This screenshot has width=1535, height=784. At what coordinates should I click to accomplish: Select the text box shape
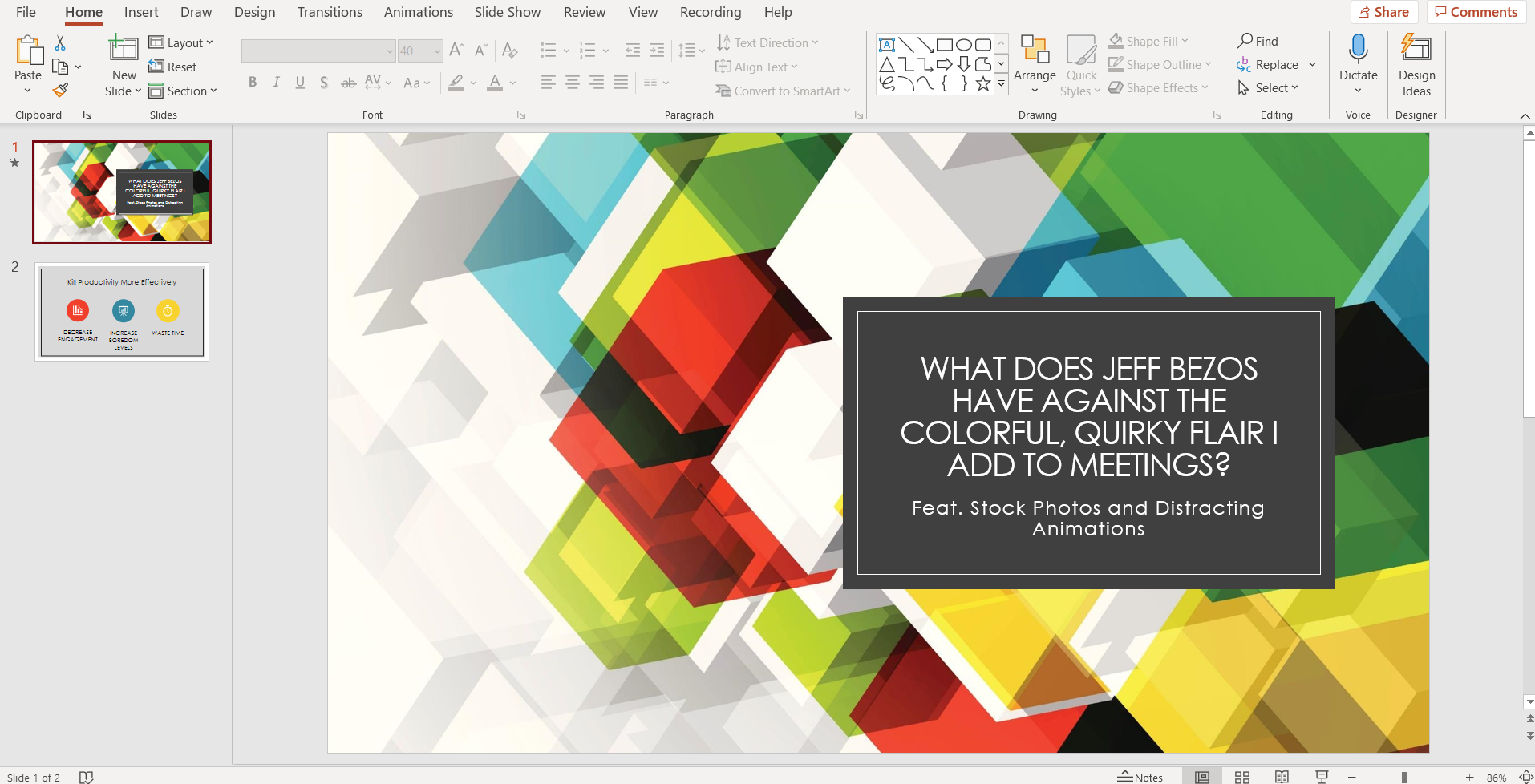(887, 45)
